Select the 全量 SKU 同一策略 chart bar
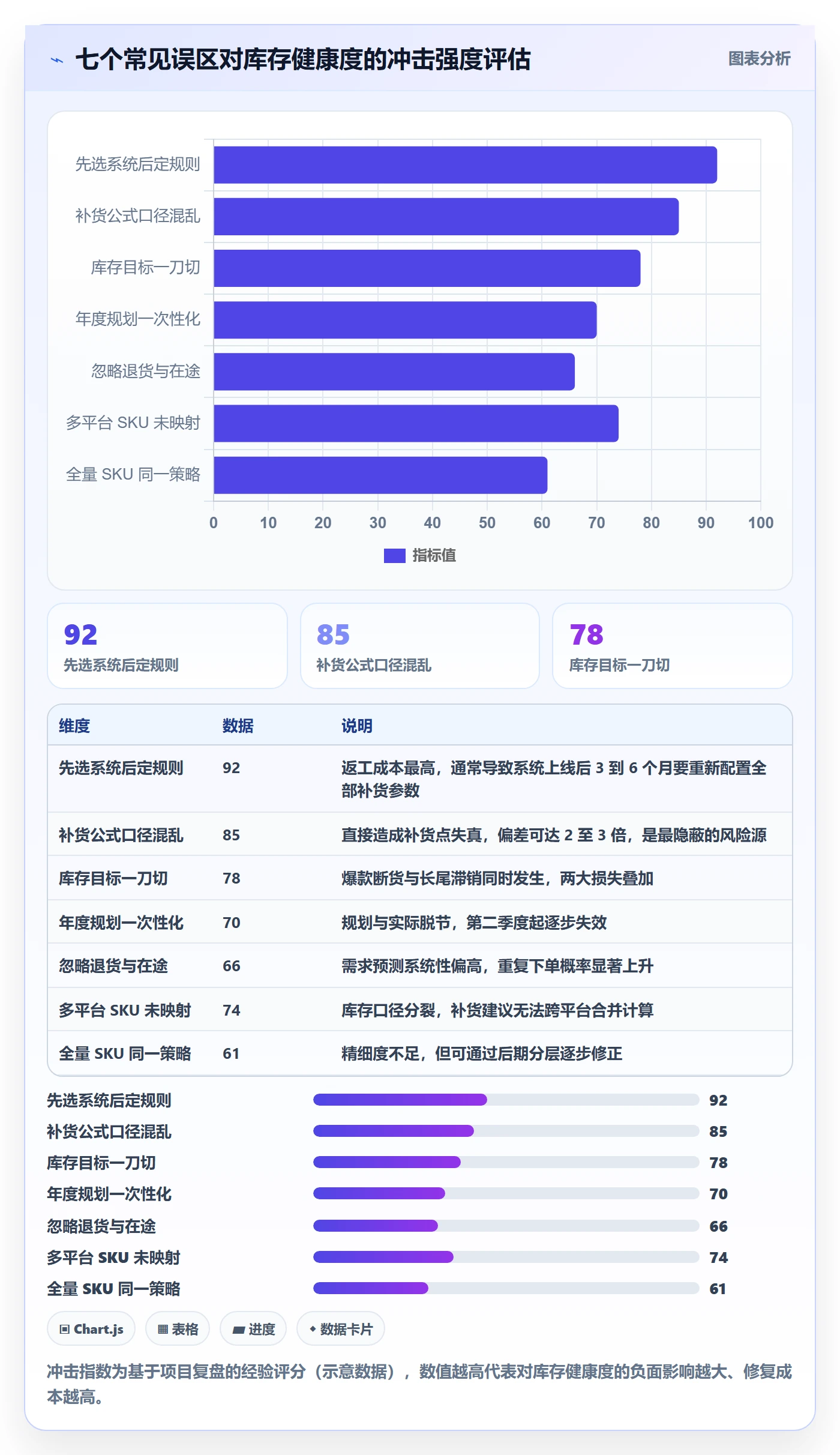Screen dimensions: 840x1455 click(x=380, y=475)
